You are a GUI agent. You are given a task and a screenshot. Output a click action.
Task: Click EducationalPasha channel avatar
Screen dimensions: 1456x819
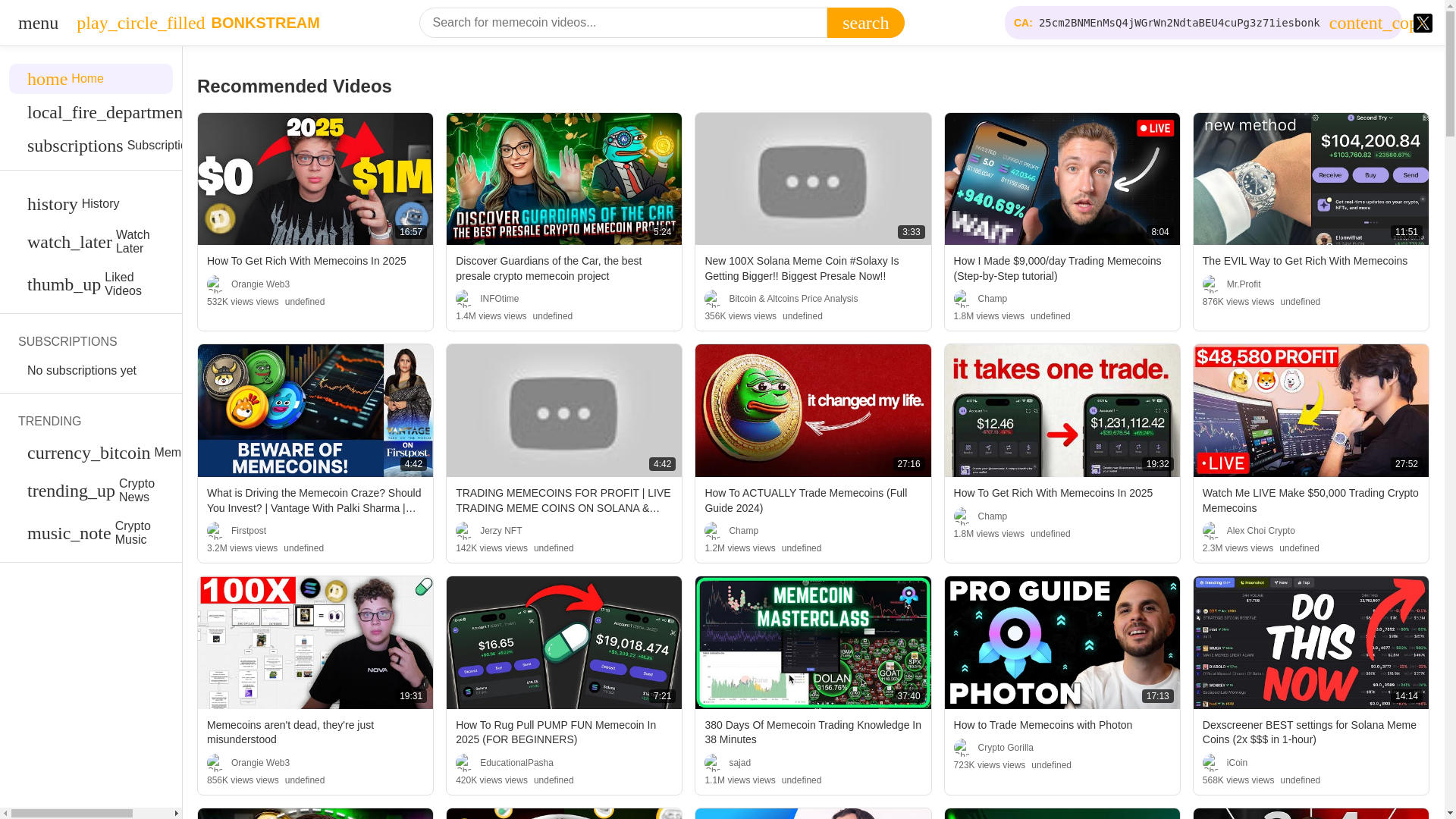465,763
